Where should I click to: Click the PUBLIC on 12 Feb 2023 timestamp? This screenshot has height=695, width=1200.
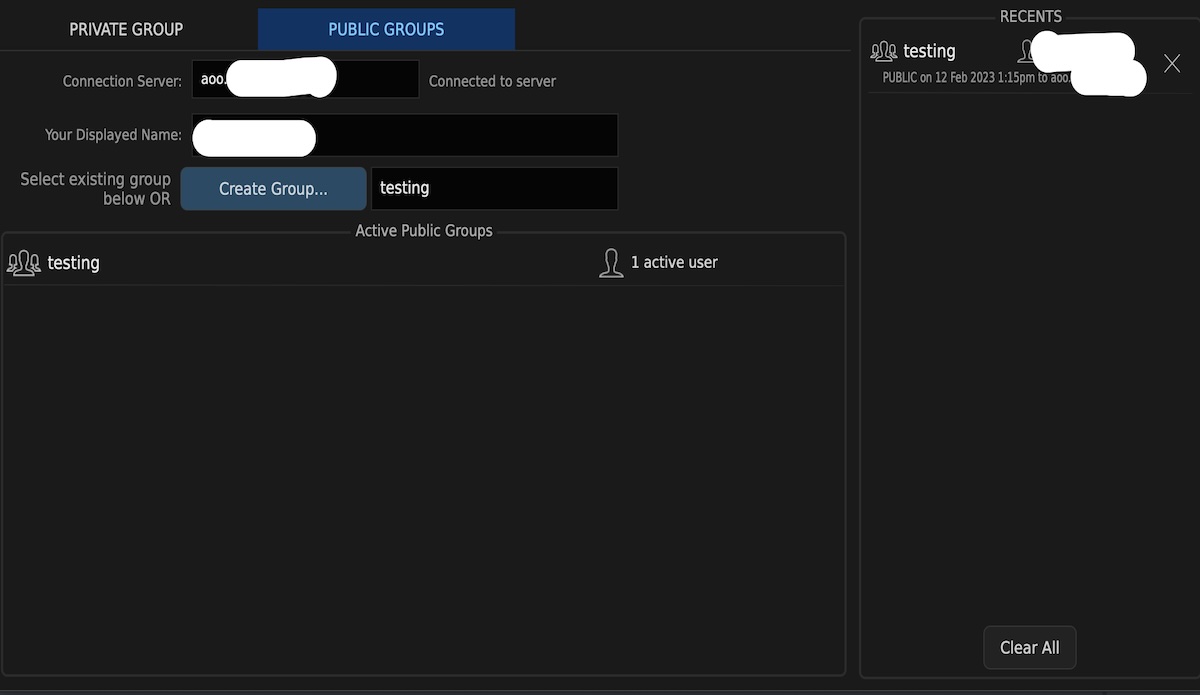(x=958, y=77)
